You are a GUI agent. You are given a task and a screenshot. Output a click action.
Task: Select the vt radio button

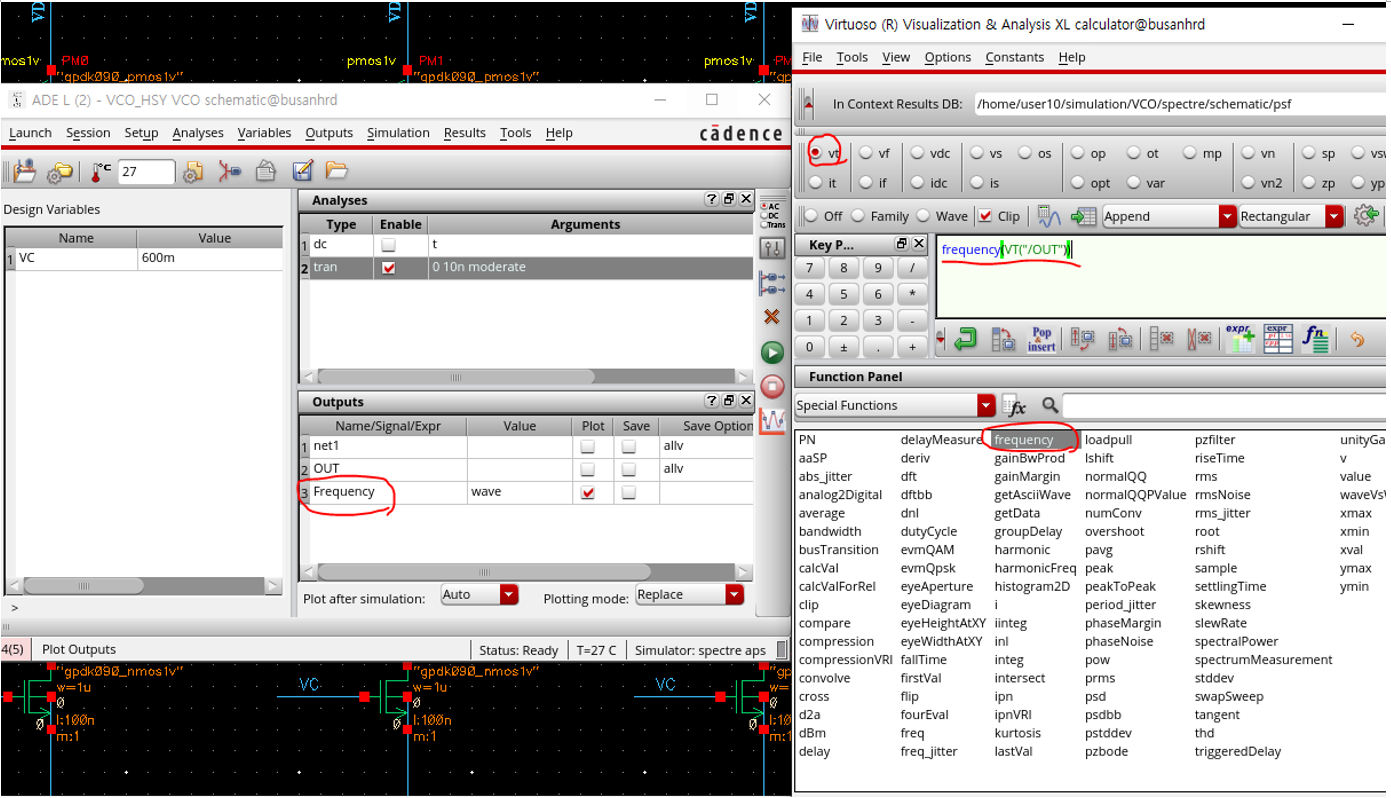click(x=816, y=153)
